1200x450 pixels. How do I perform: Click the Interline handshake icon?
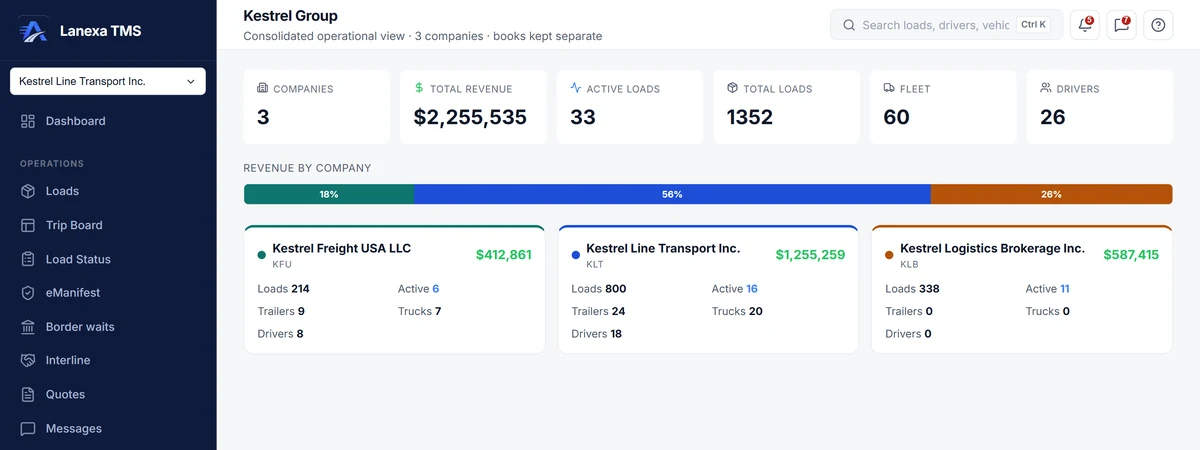pos(28,360)
